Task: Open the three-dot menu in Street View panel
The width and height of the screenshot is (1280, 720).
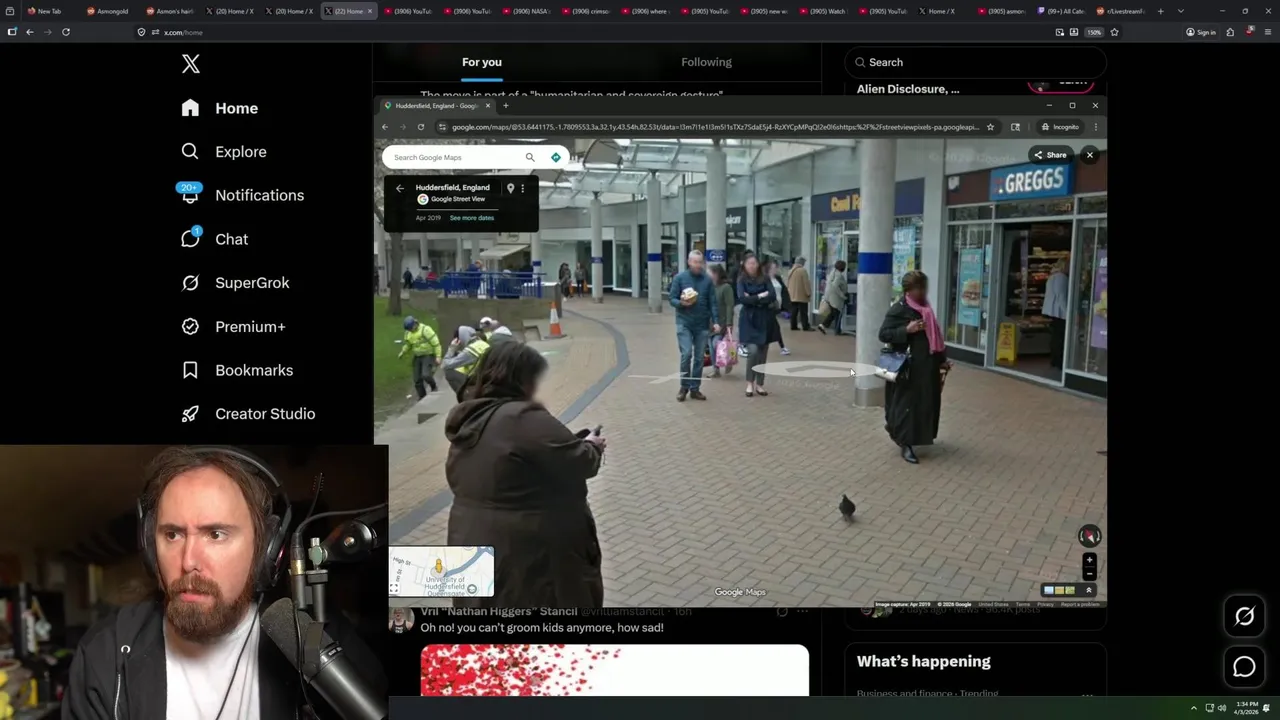Action: [522, 188]
